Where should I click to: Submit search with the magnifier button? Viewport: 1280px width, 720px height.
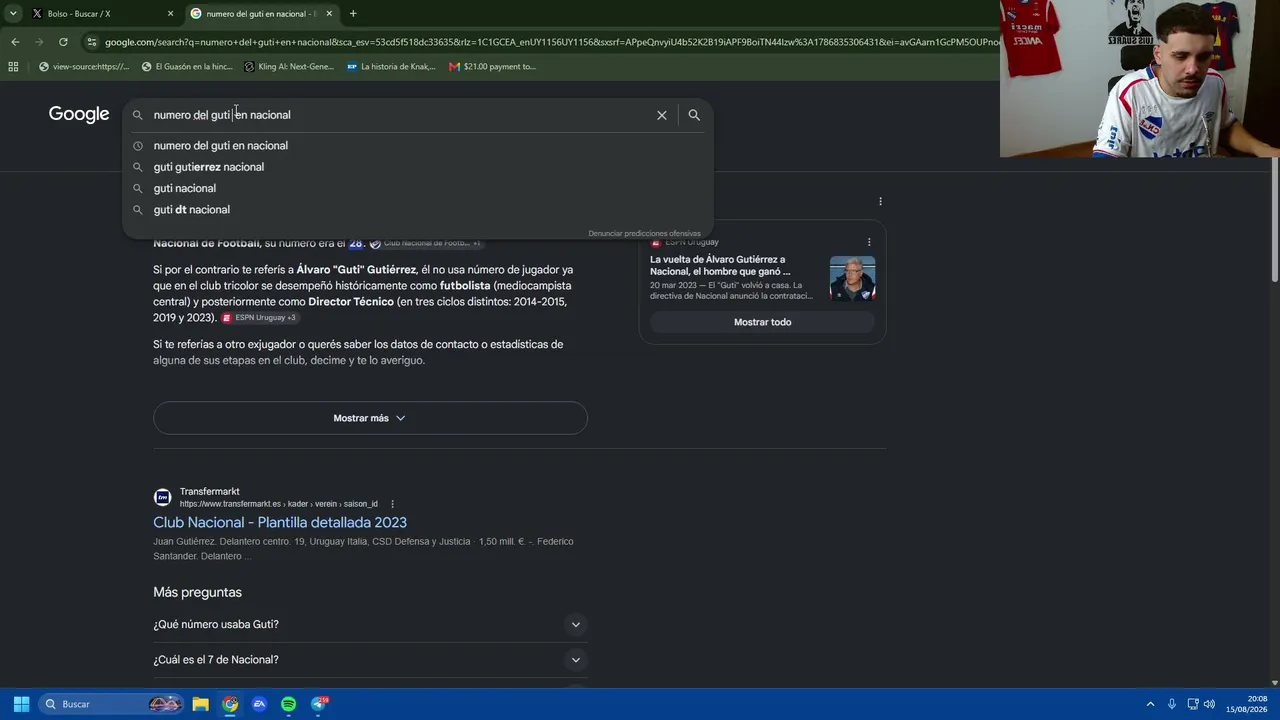point(694,115)
